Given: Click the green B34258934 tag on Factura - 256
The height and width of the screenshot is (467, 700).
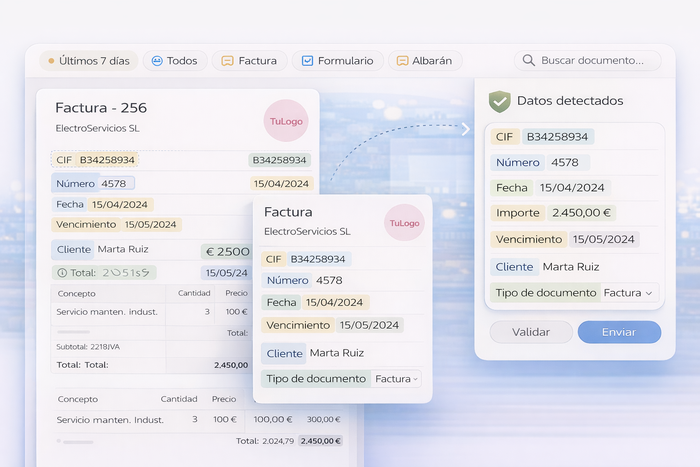Looking at the screenshot, I should tap(279, 160).
